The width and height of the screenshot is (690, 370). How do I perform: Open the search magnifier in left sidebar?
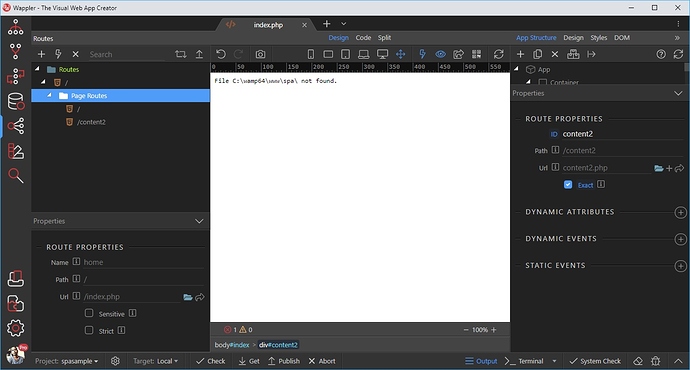15,176
